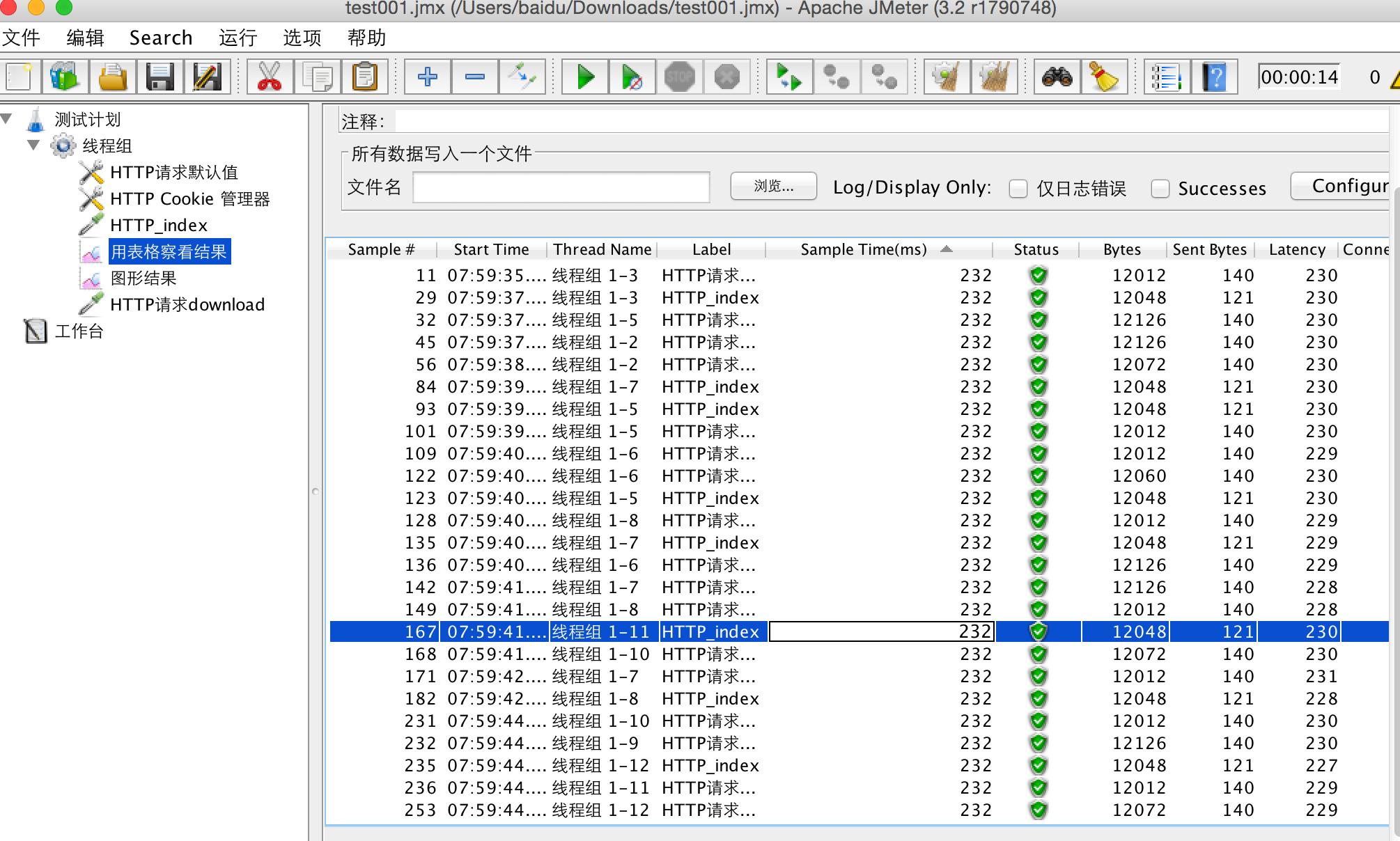This screenshot has height=841, width=1400.
Task: Open the 选项 menu
Action: [302, 38]
